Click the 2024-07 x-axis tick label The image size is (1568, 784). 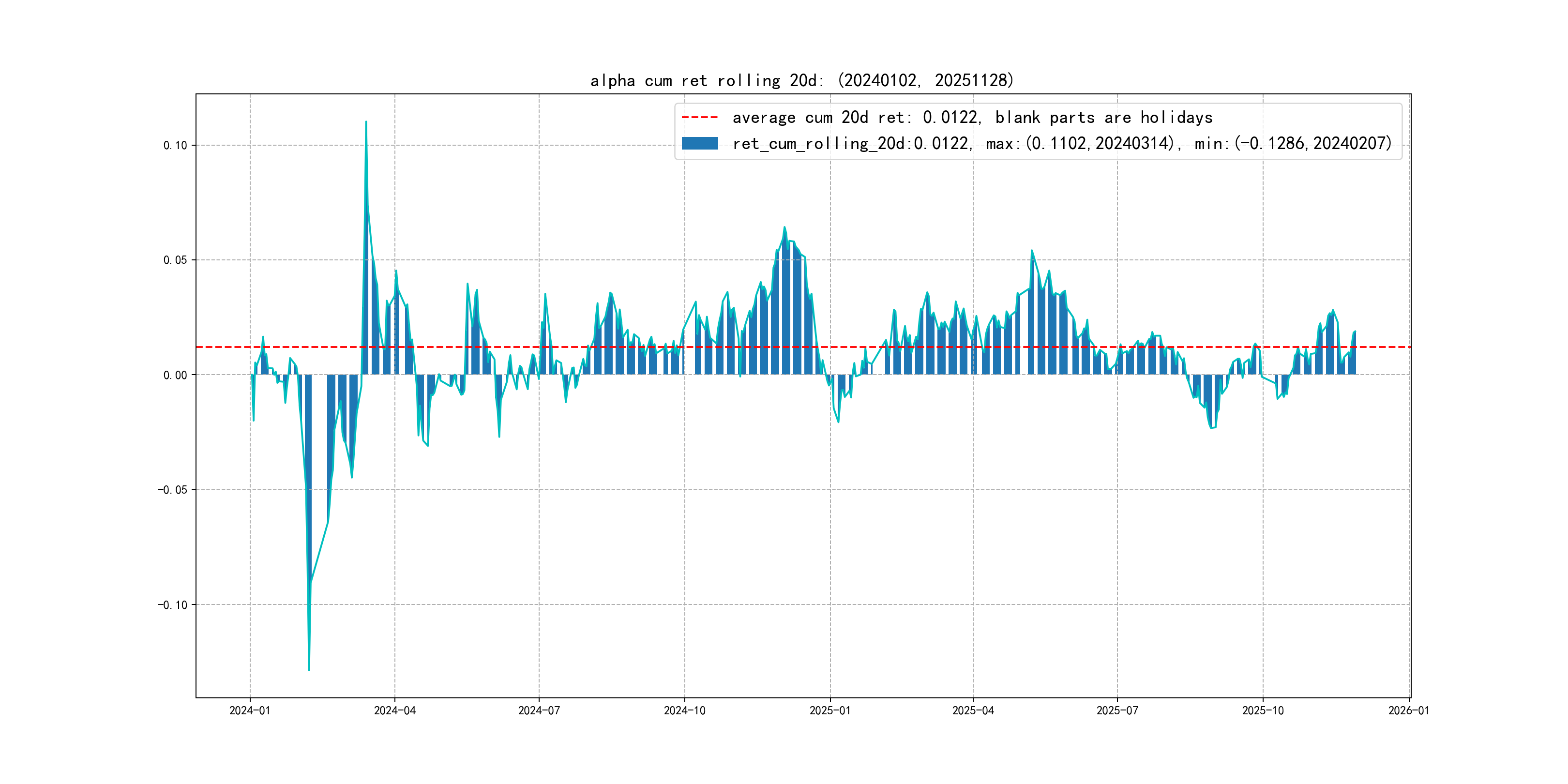[539, 710]
